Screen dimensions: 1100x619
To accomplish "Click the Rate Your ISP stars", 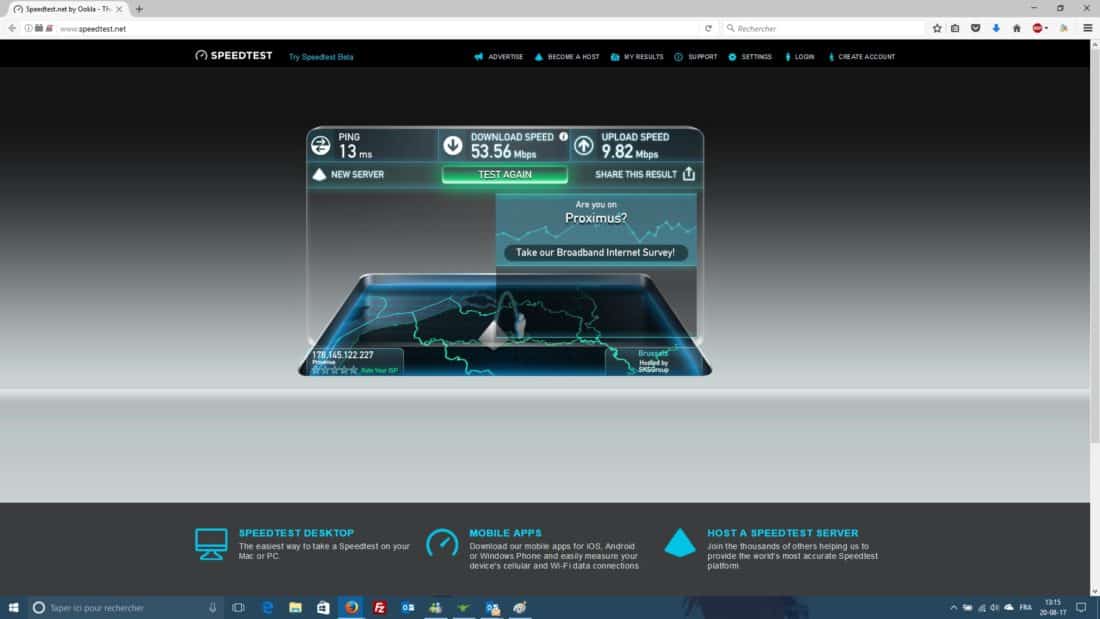I will point(335,370).
